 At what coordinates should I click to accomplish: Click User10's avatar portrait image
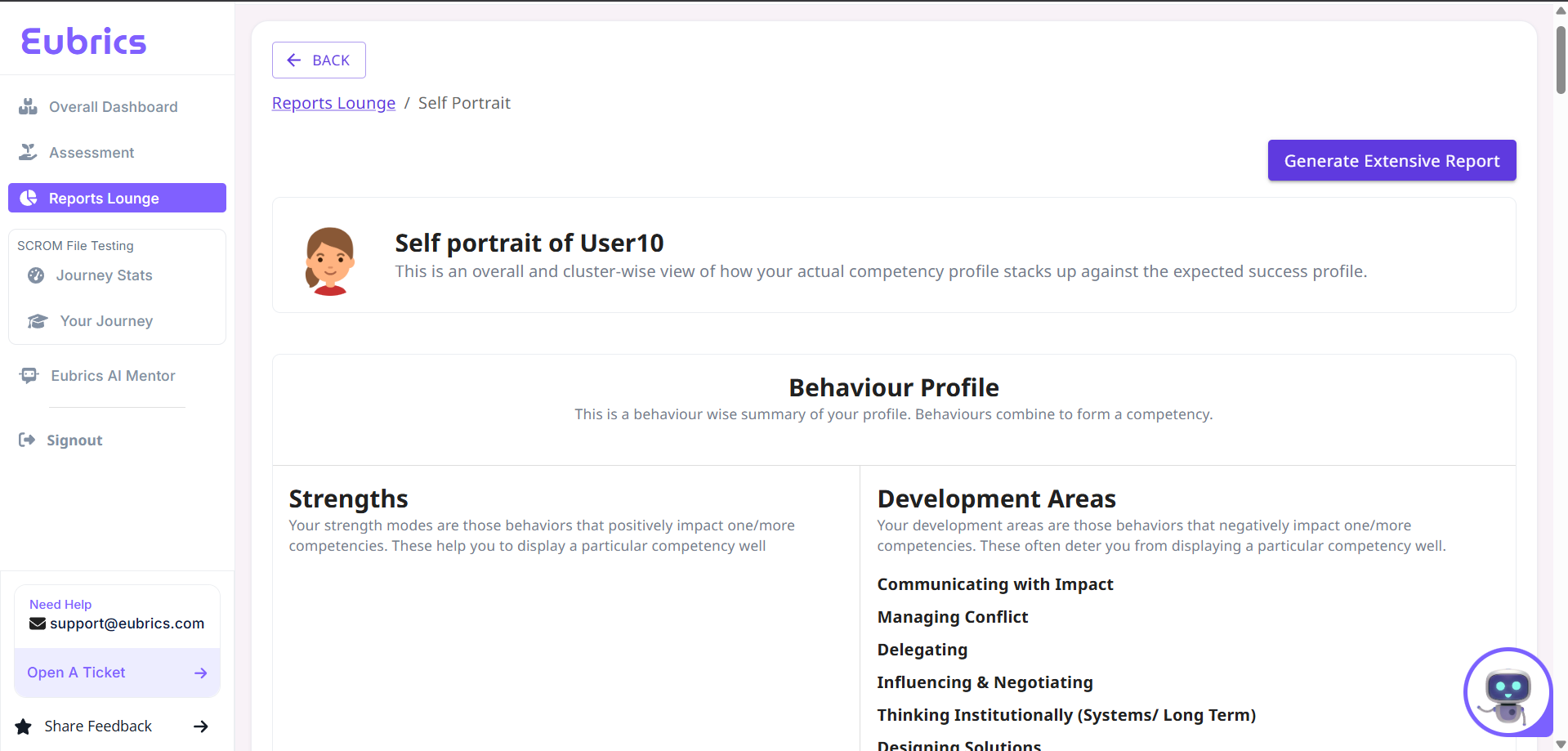[329, 260]
